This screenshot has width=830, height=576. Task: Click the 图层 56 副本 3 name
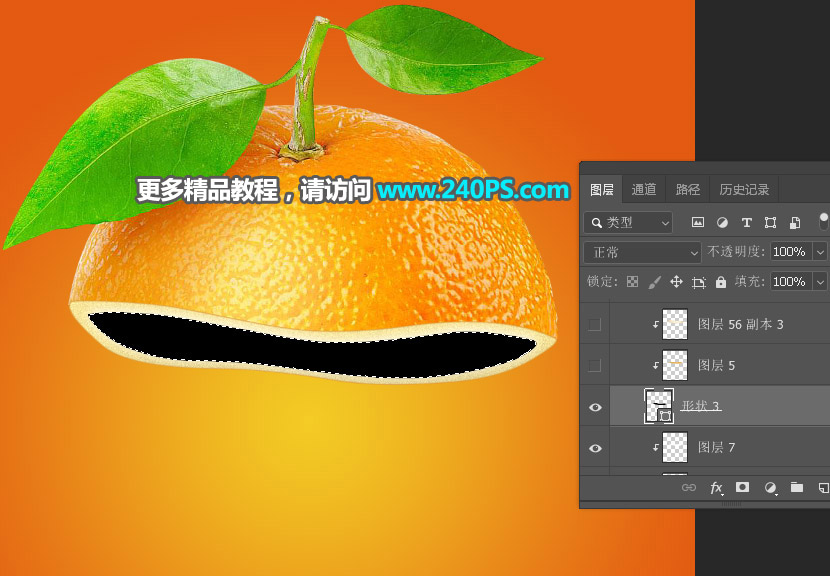pos(741,325)
